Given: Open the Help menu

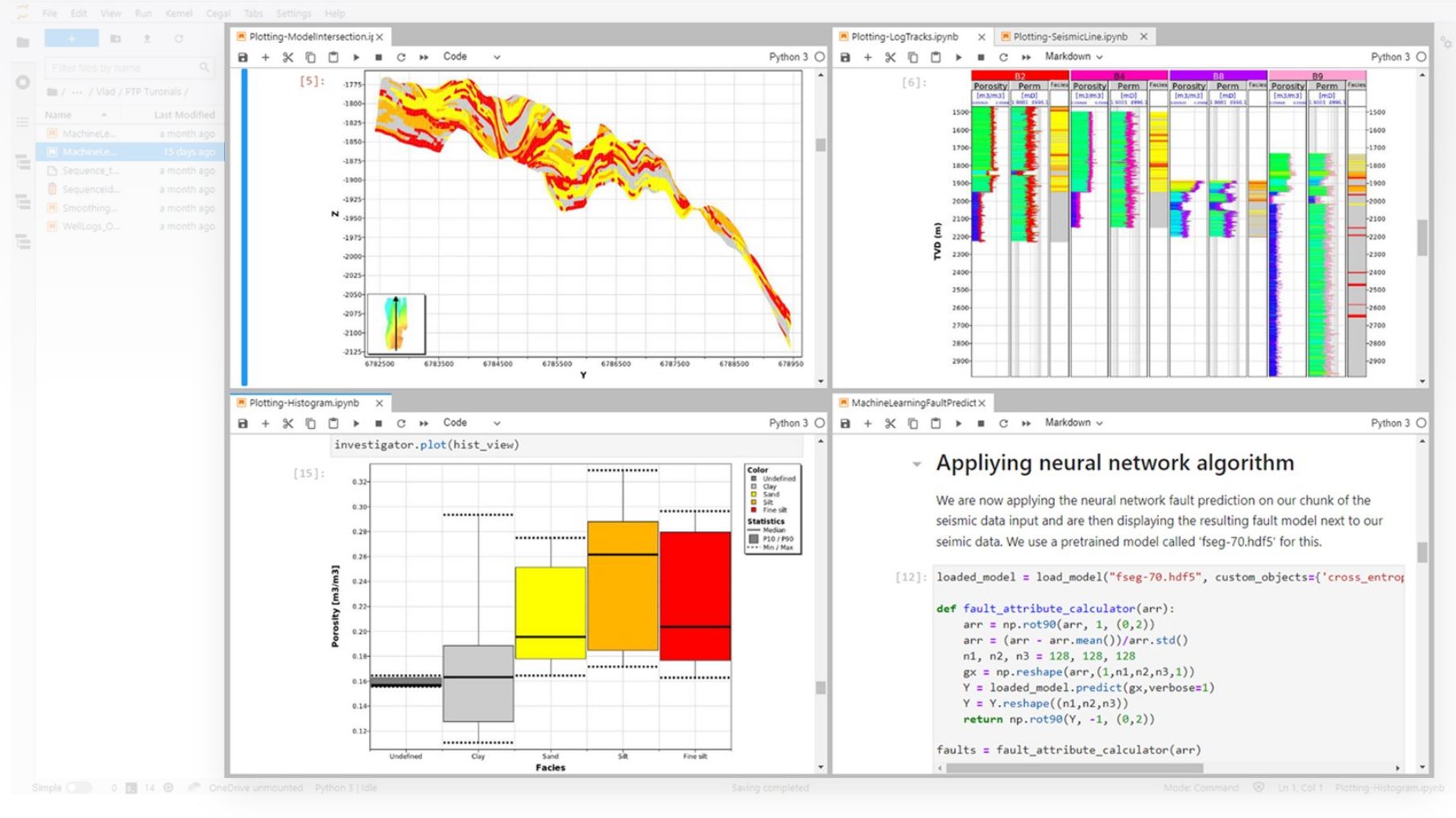Looking at the screenshot, I should pos(335,14).
